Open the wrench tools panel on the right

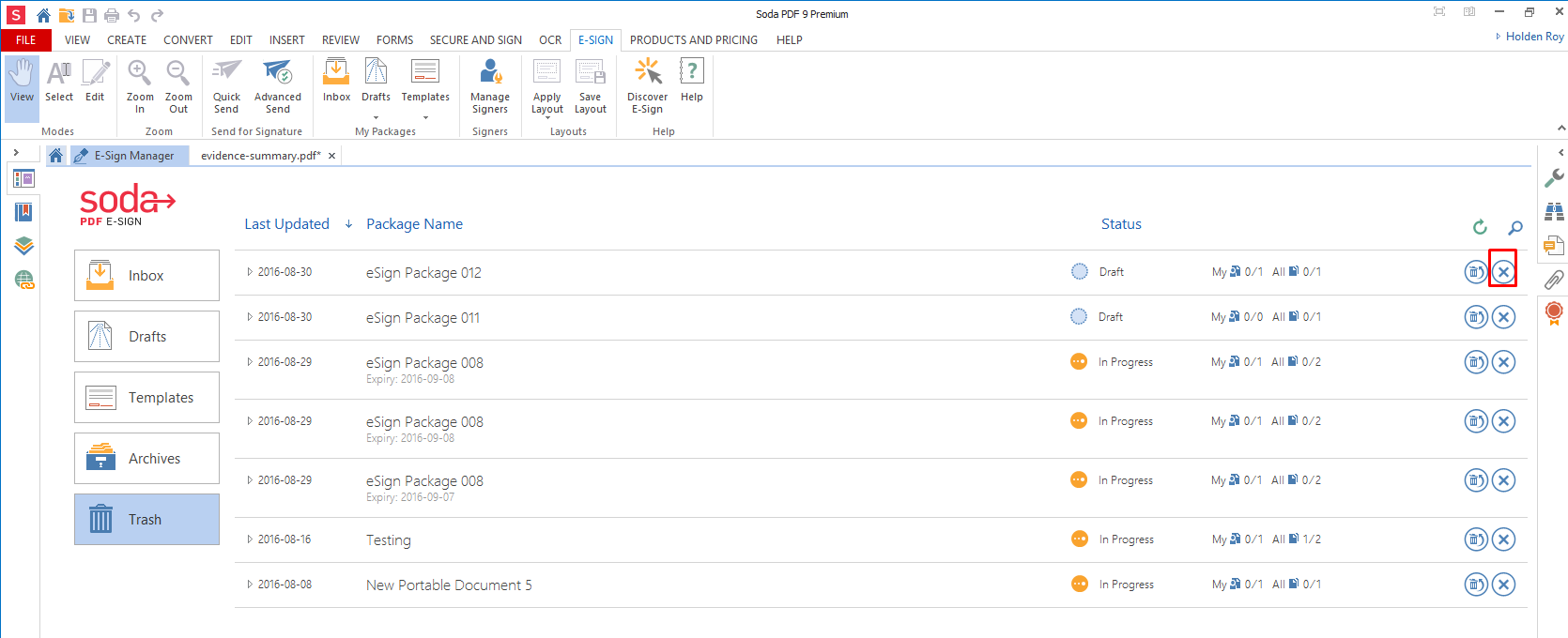pos(1554,177)
